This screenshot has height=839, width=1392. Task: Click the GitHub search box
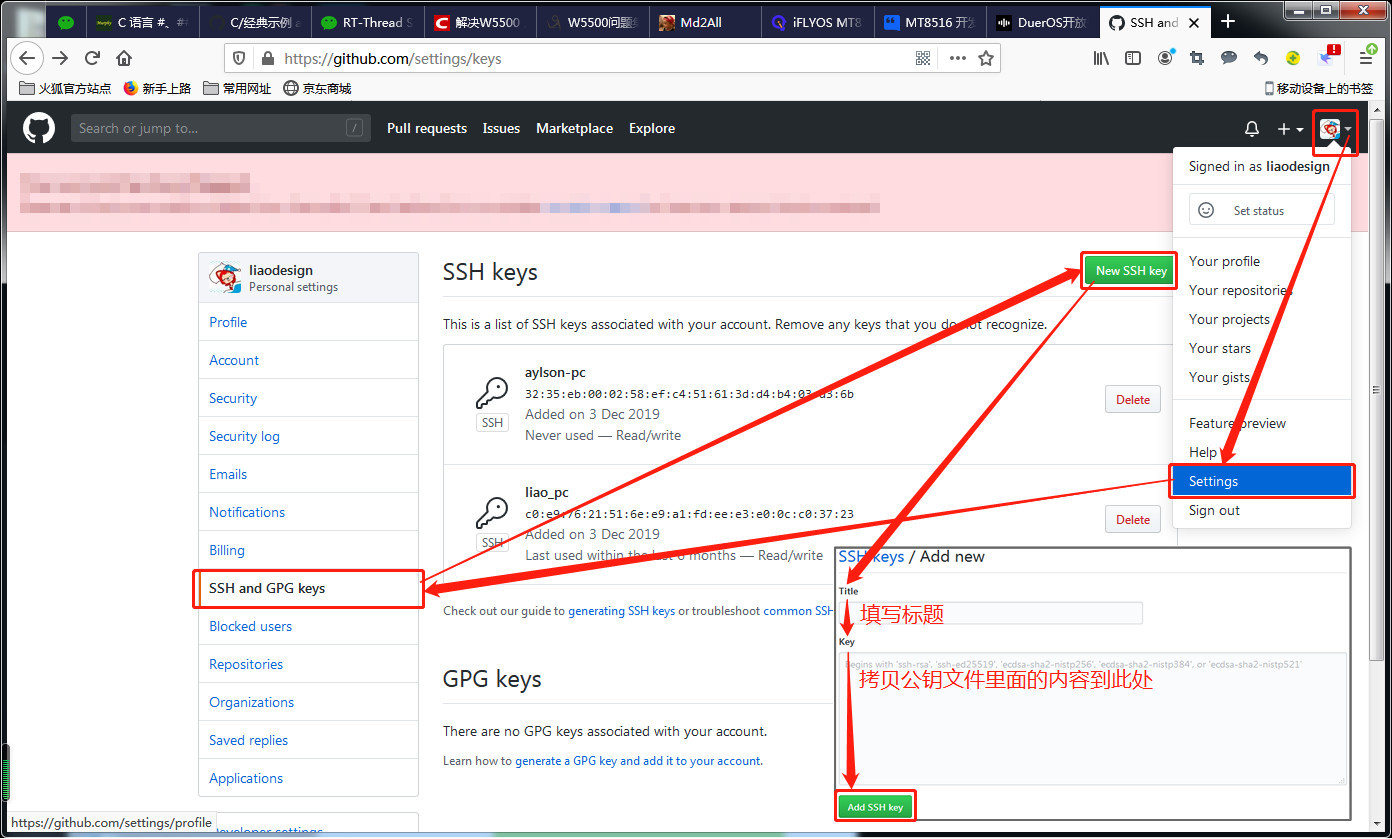tap(210, 128)
